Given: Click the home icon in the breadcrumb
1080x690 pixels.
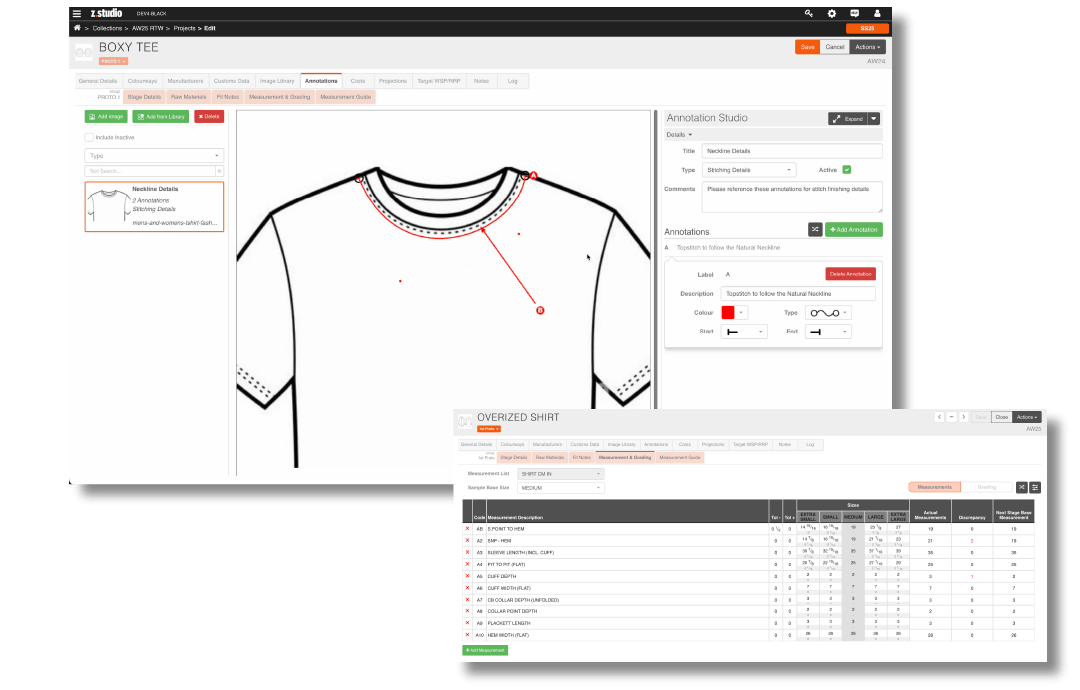Looking at the screenshot, I should [x=77, y=28].
